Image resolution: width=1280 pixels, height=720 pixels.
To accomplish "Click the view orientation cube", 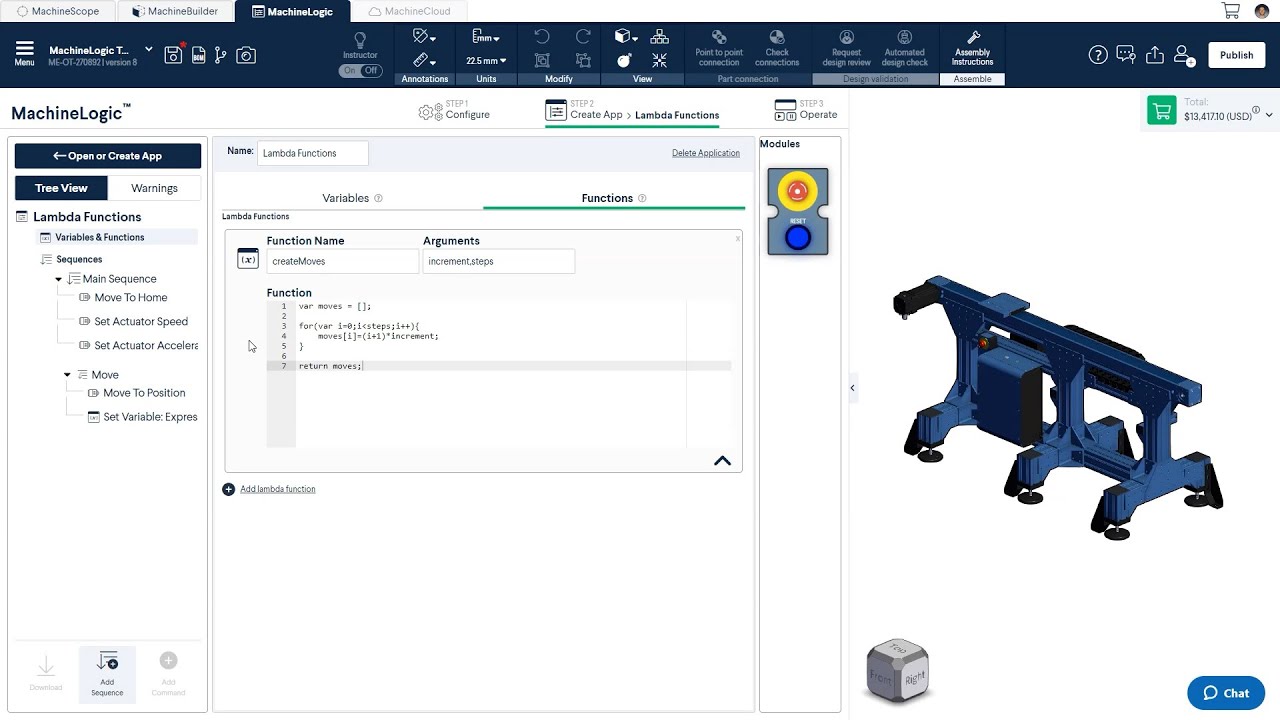I will pos(898,671).
